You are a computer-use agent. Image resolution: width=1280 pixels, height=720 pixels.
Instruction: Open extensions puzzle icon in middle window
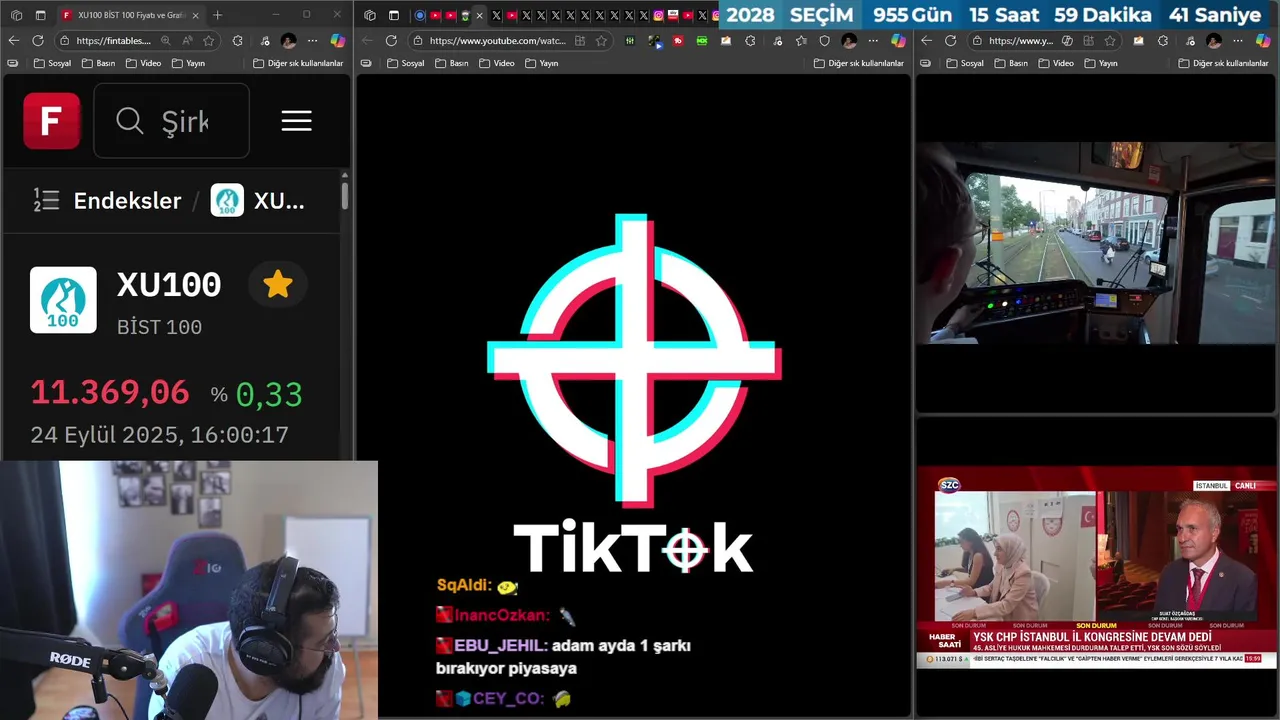pyautogui.click(x=750, y=41)
